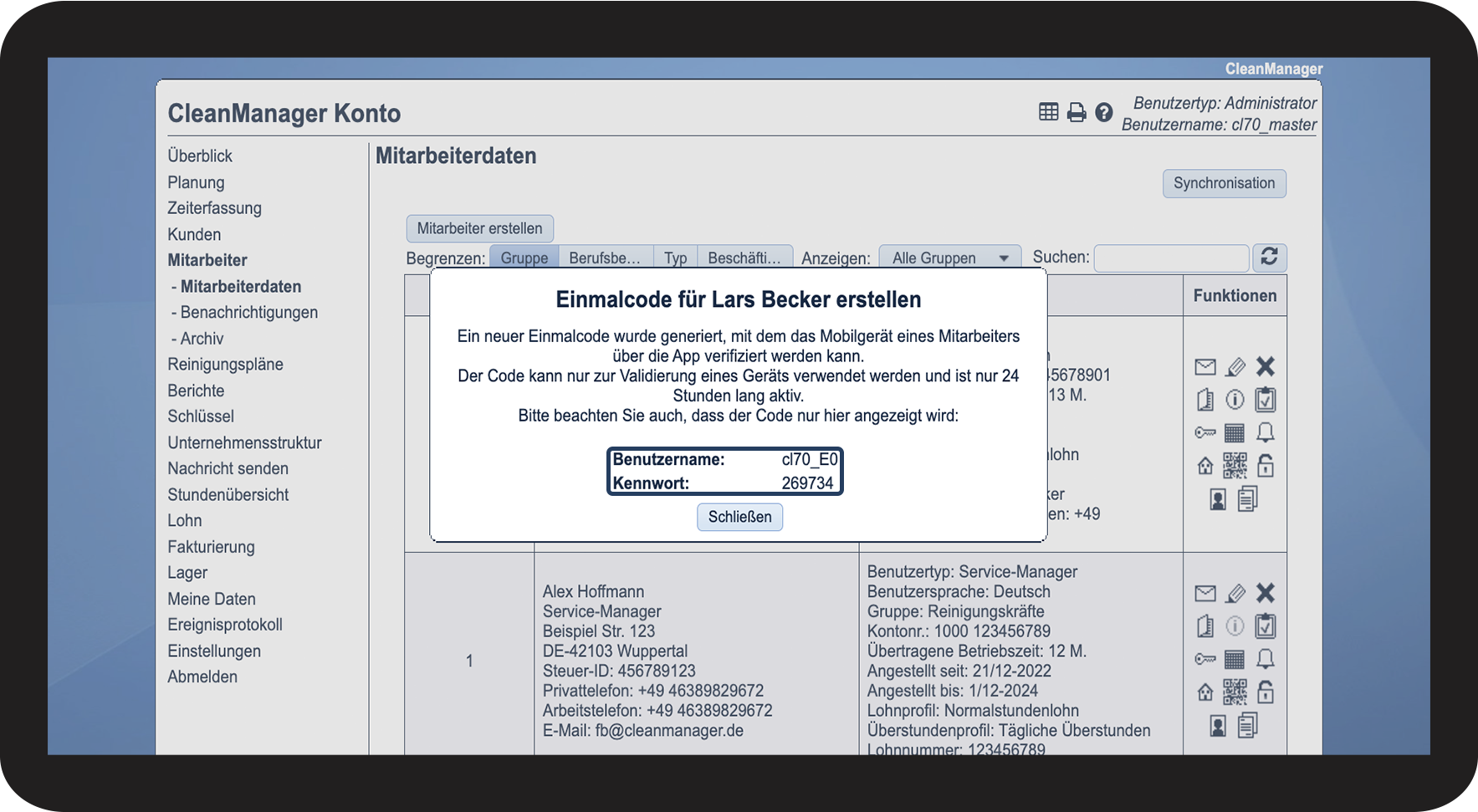Go to Reinigungspläne in the sidebar
The image size is (1478, 812).
click(x=225, y=365)
